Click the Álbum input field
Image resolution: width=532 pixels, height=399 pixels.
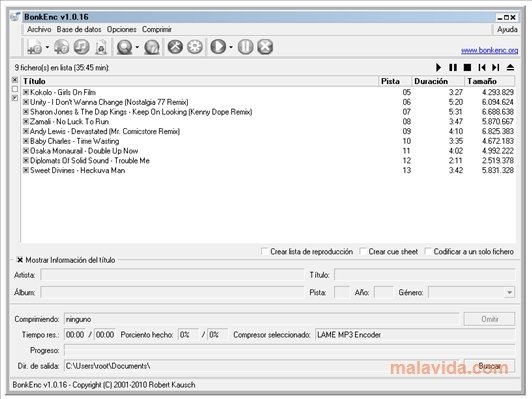tap(172, 292)
